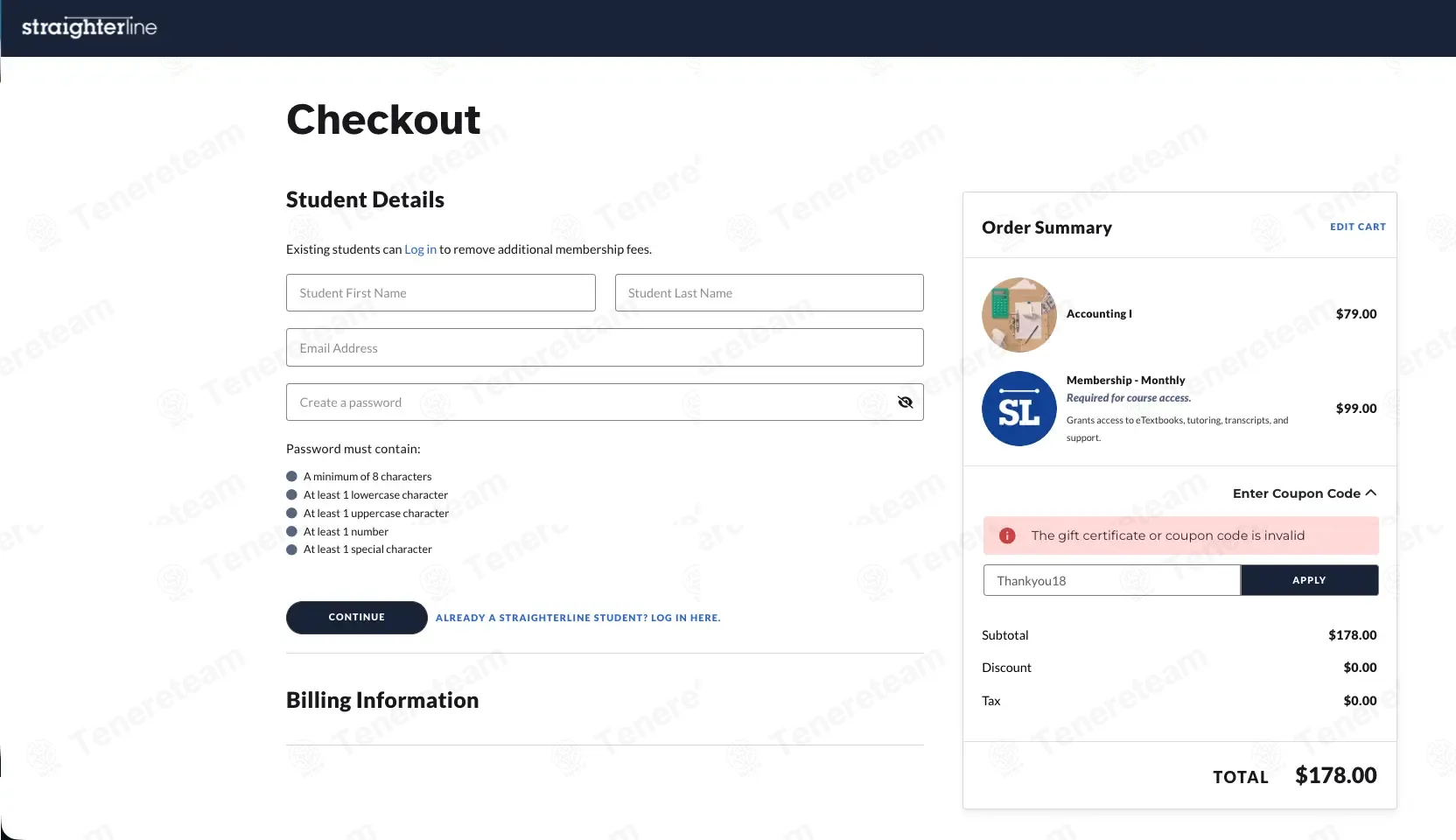Click the Student First Name field
Screen dimensions: 1456x840
click(441, 293)
